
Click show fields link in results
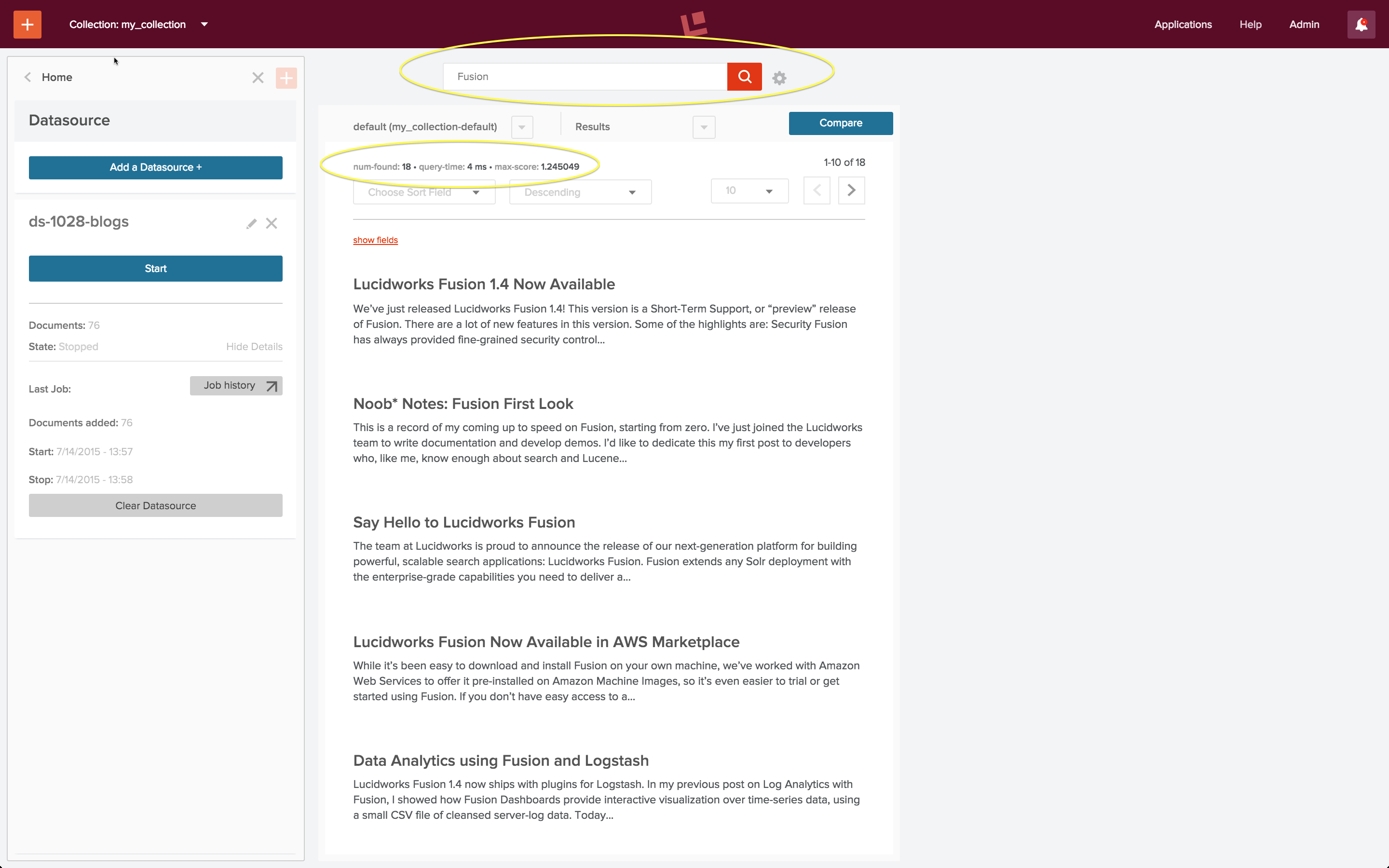[x=375, y=240]
